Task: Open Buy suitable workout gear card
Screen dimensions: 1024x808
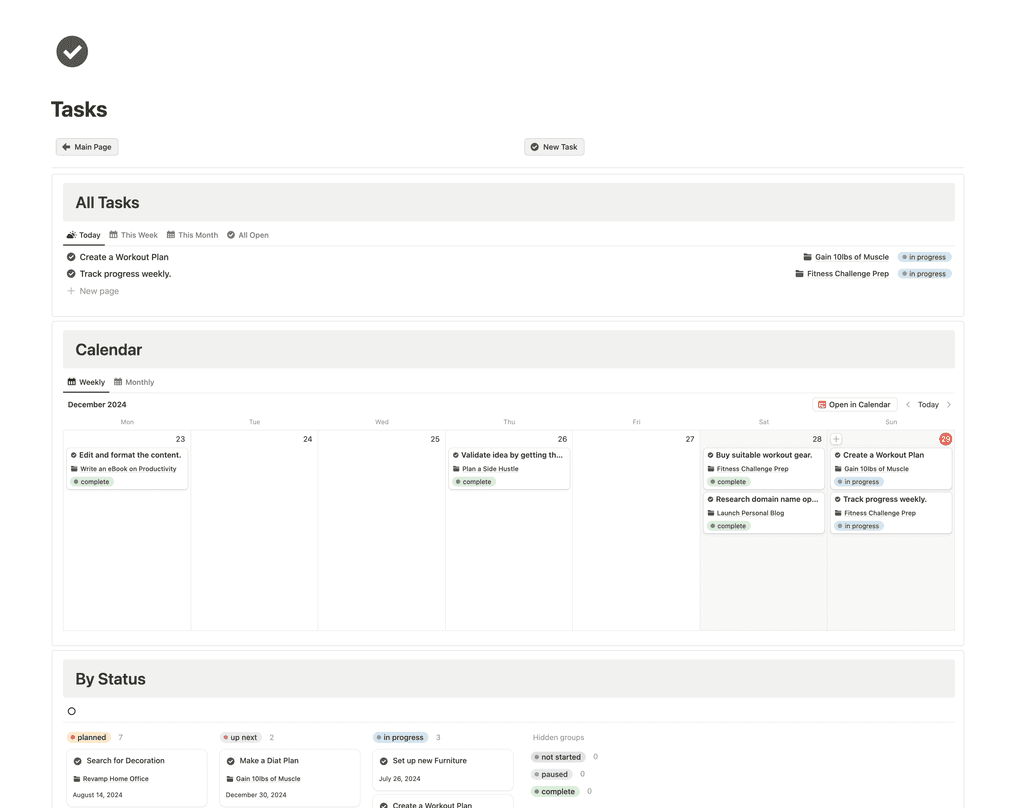Action: click(x=763, y=468)
